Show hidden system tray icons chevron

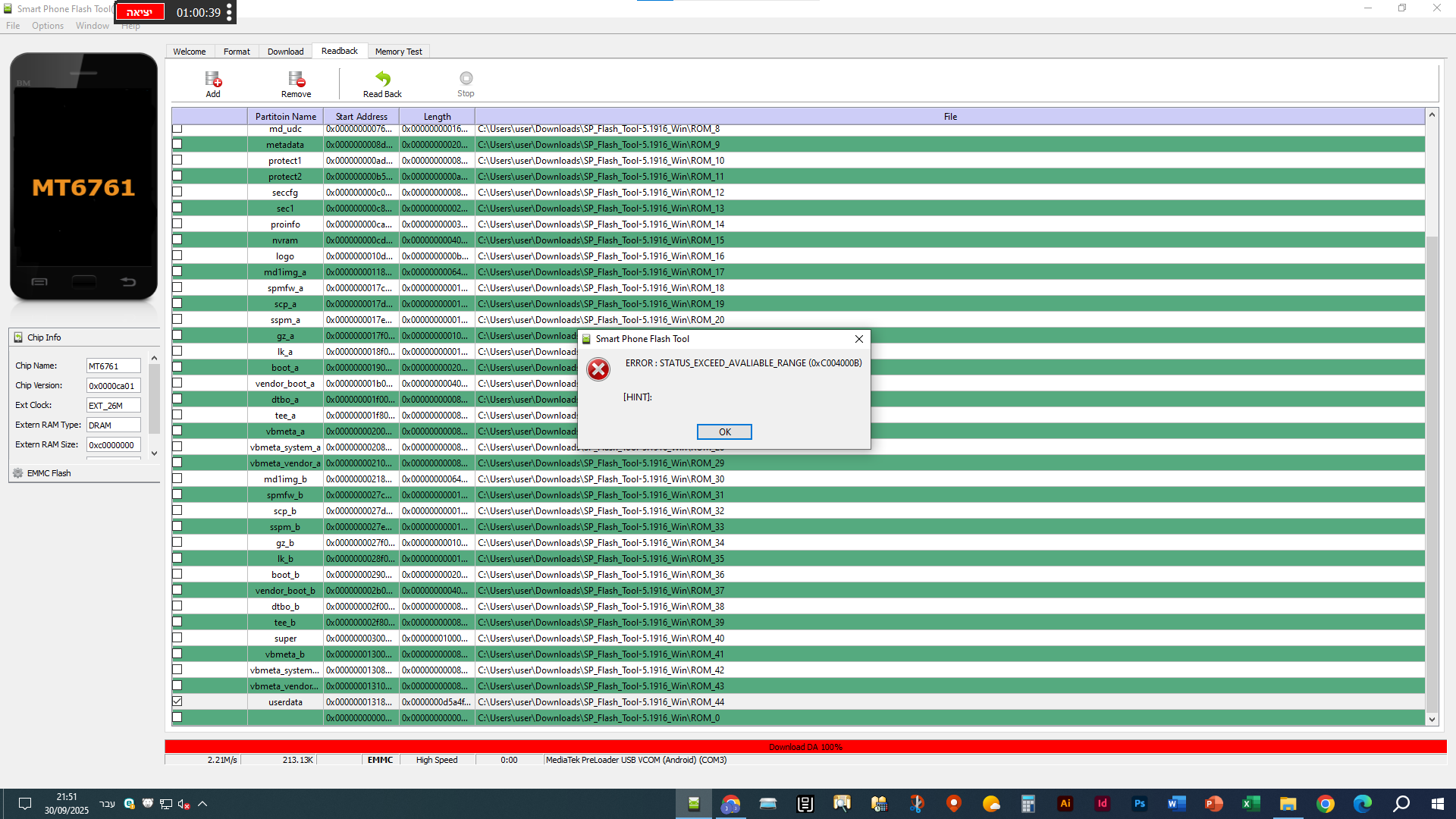click(x=202, y=804)
